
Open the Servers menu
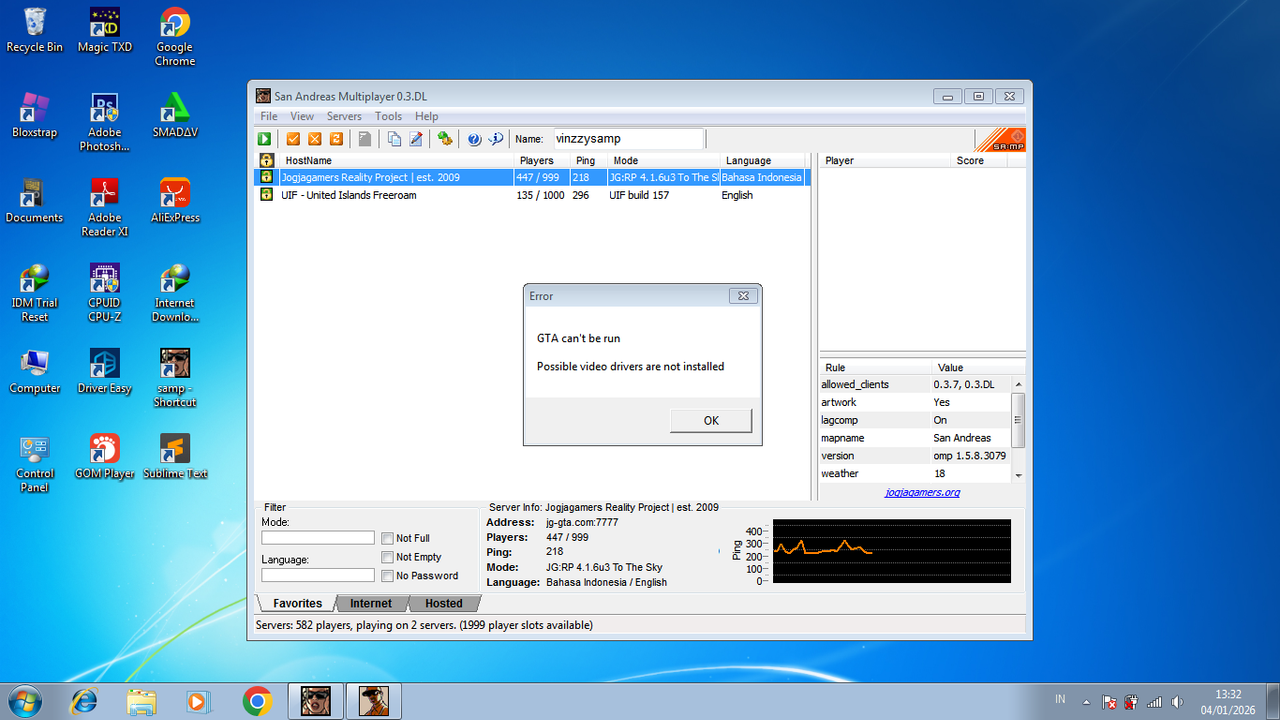click(344, 116)
